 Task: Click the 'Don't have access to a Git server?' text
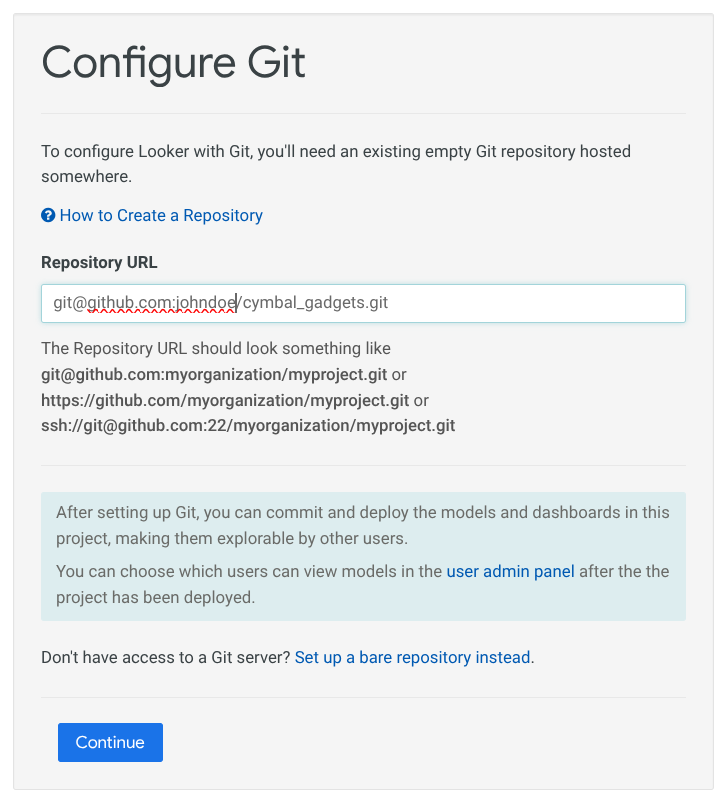(x=166, y=658)
